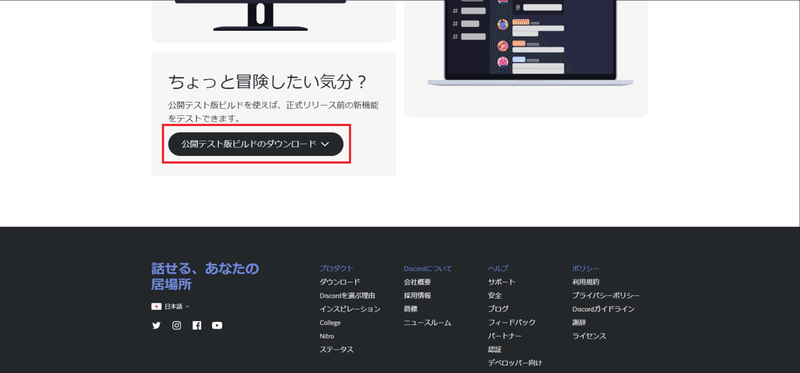The image size is (800, 373).
Task: Open 公開テスト版ビルドのダウンロード dropdown button
Action: (256, 144)
